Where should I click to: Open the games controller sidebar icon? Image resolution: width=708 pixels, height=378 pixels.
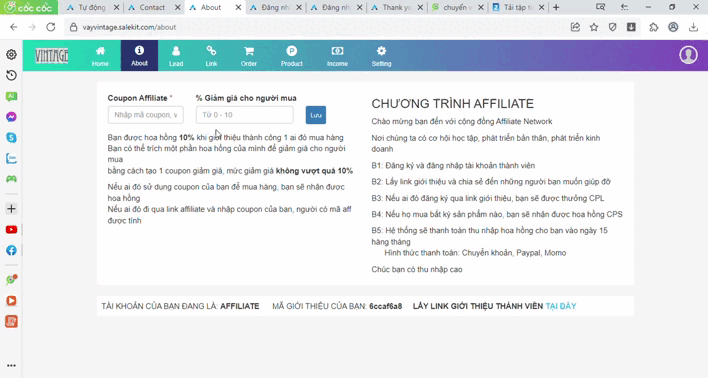tap(11, 179)
